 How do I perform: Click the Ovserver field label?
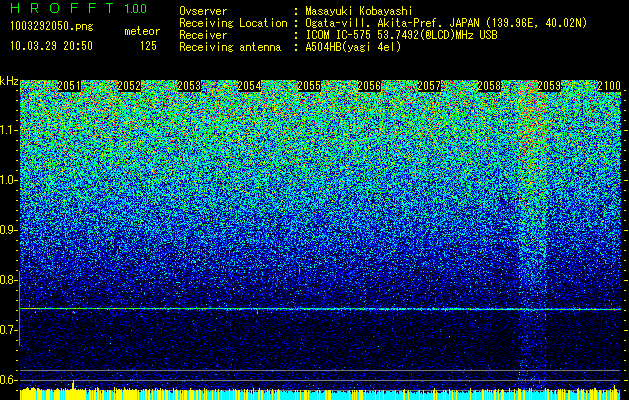coord(203,11)
